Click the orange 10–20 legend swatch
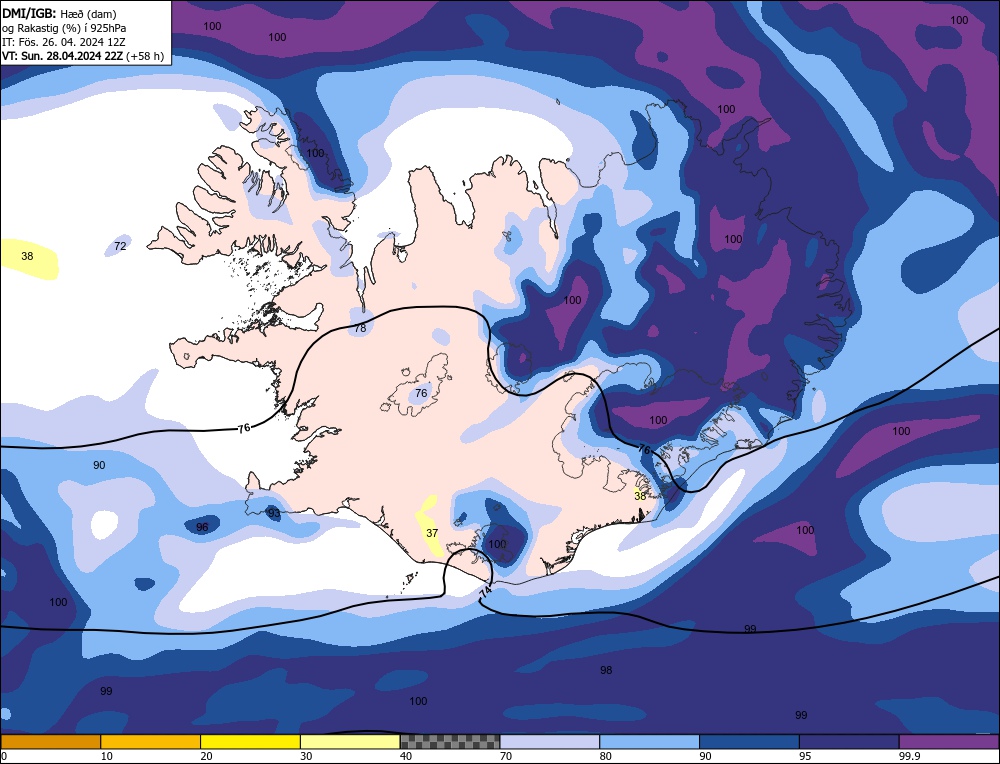The height and width of the screenshot is (764, 1000). click(151, 742)
